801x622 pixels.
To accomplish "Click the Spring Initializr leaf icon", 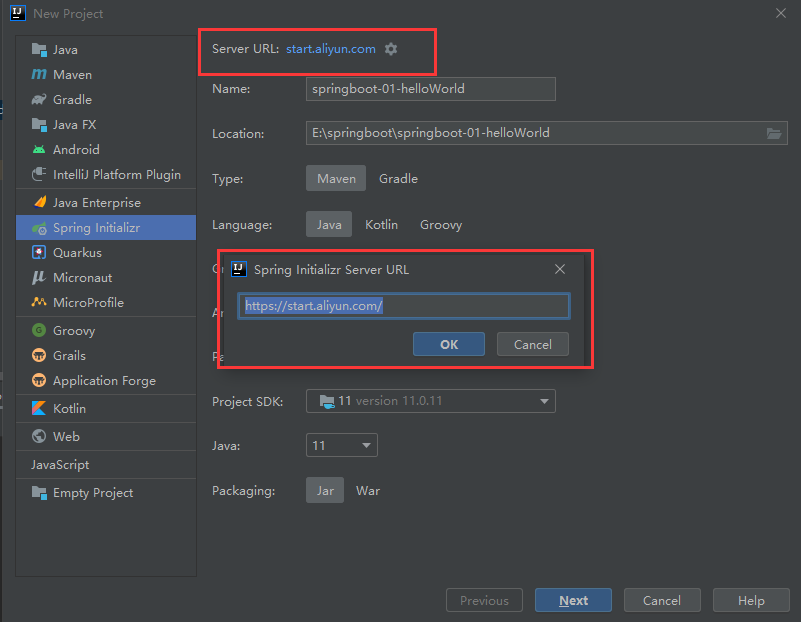I will pyautogui.click(x=39, y=228).
